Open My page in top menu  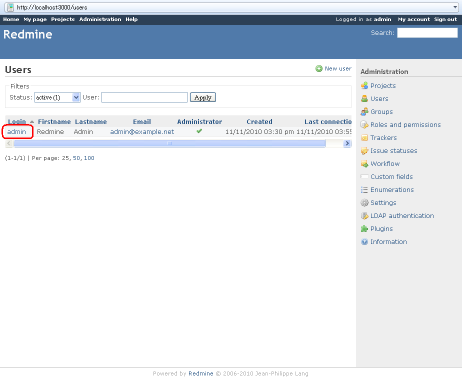point(35,19)
